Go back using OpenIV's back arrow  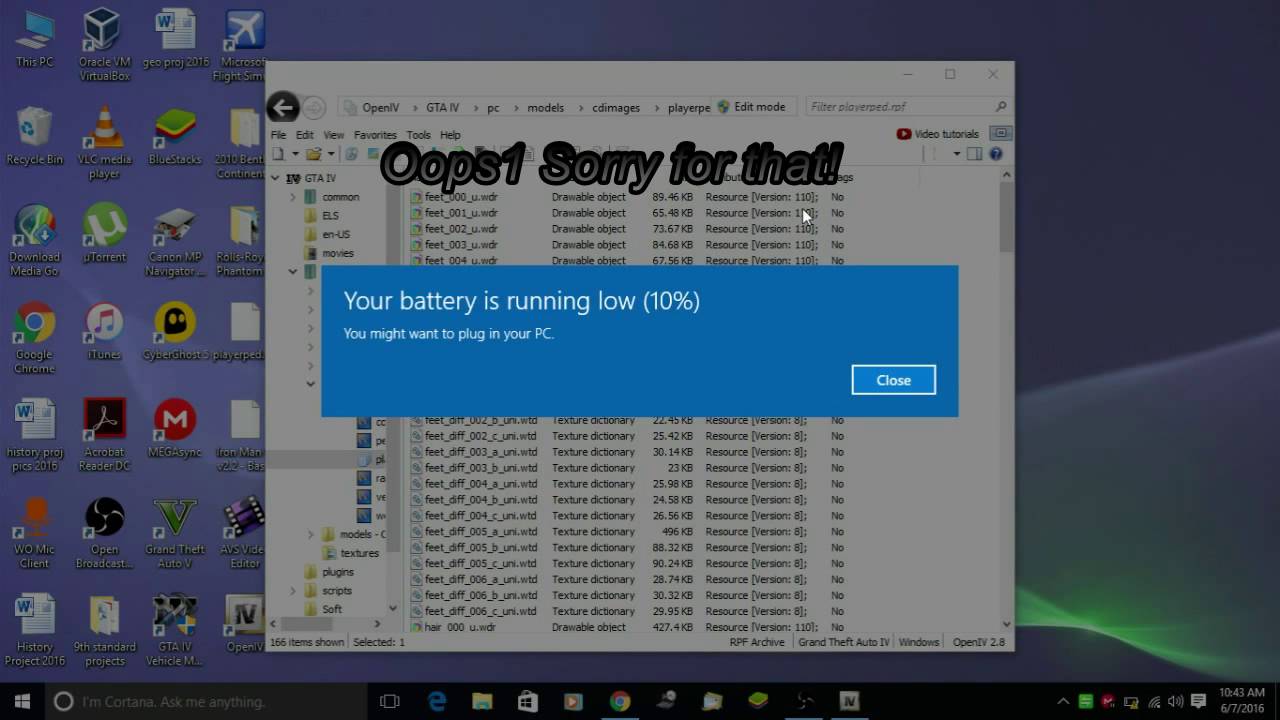[283, 108]
